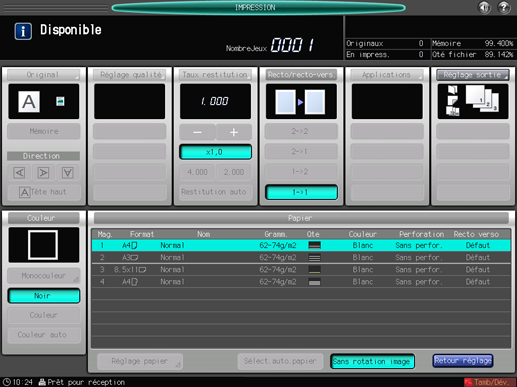Click the paper quantity icon for tray 1
517x387 pixels.
[x=314, y=245]
